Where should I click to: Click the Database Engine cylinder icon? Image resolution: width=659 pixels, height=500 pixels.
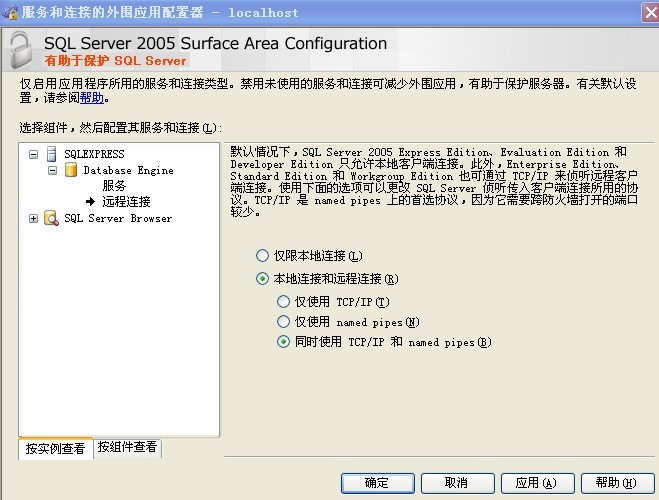coord(71,170)
